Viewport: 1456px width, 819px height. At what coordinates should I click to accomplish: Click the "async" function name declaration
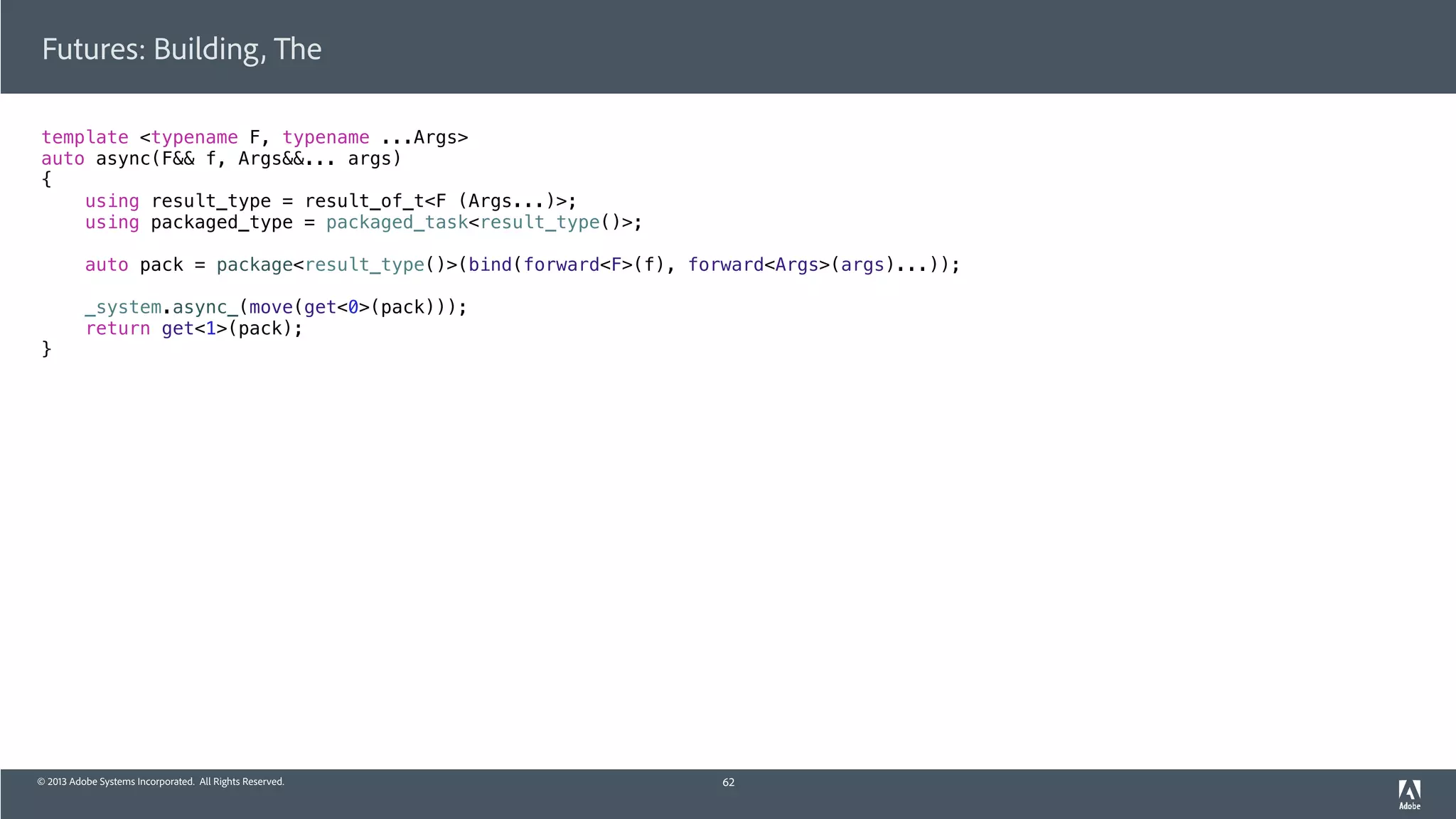tap(123, 159)
